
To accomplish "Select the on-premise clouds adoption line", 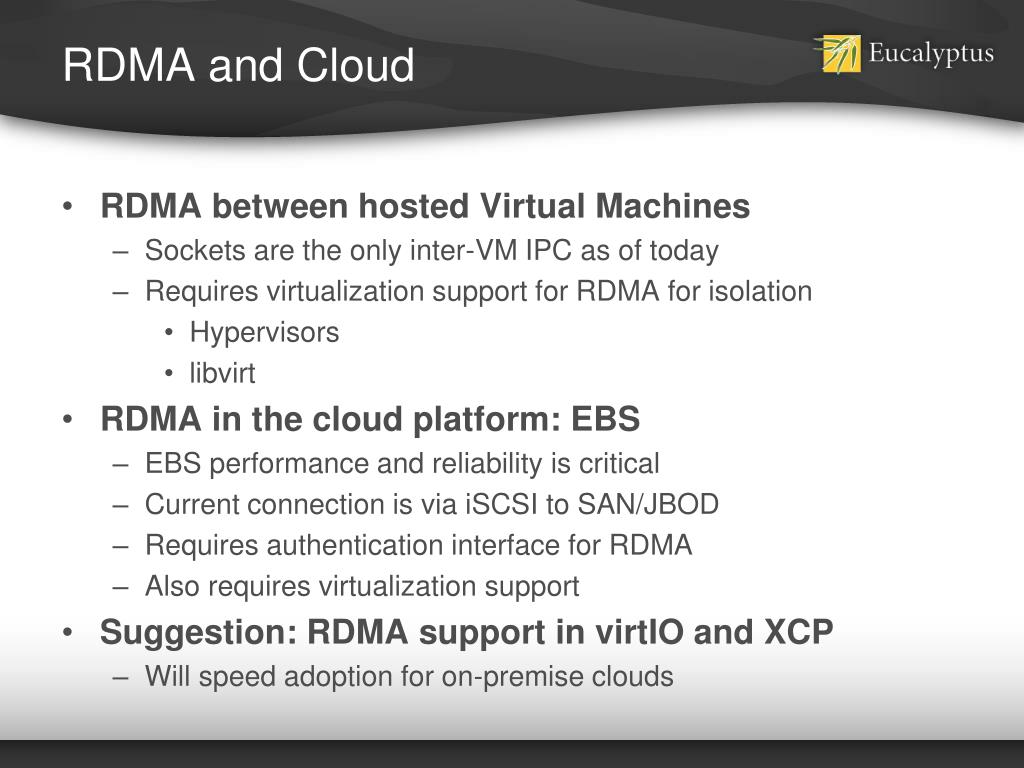I will click(x=409, y=677).
